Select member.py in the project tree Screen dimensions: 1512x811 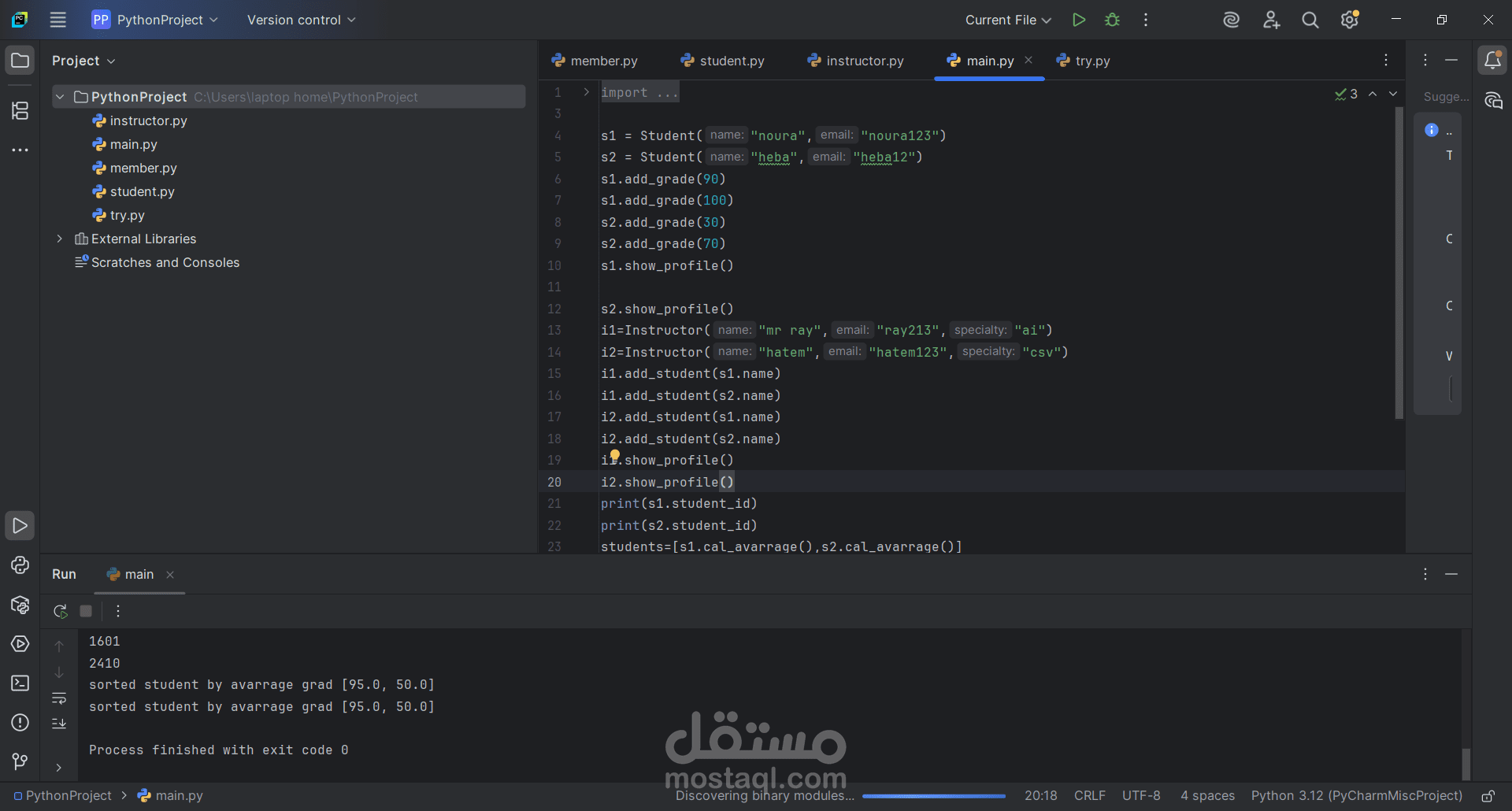coord(135,168)
